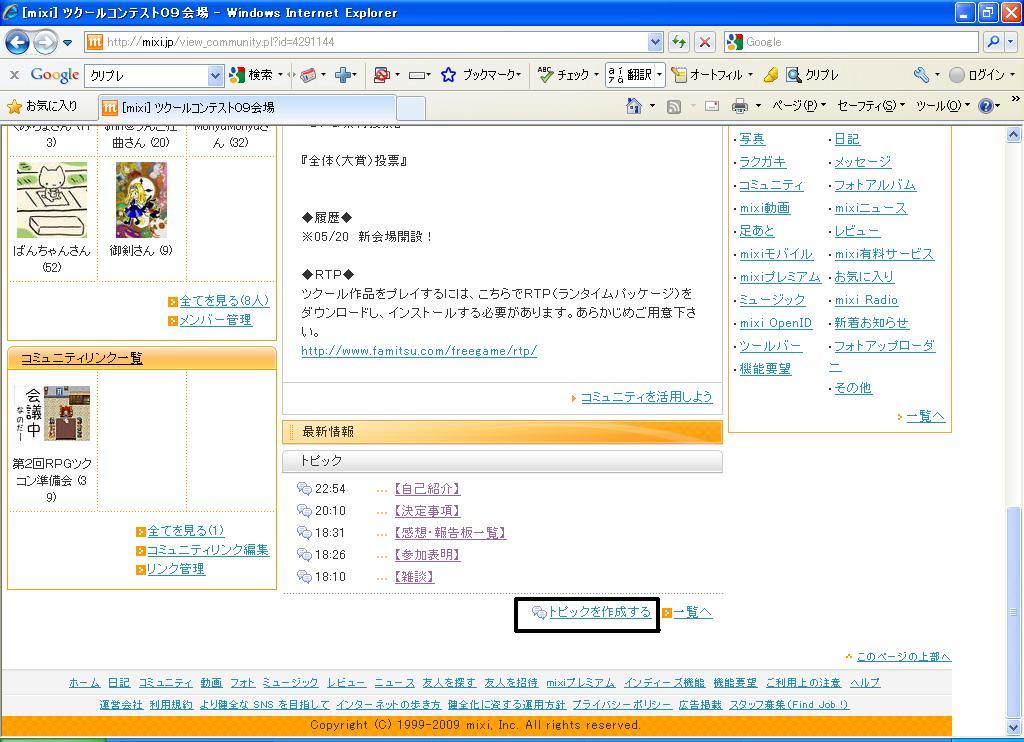Open Google Toolbar bookmarks star
The width and height of the screenshot is (1024, 742).
click(x=449, y=75)
